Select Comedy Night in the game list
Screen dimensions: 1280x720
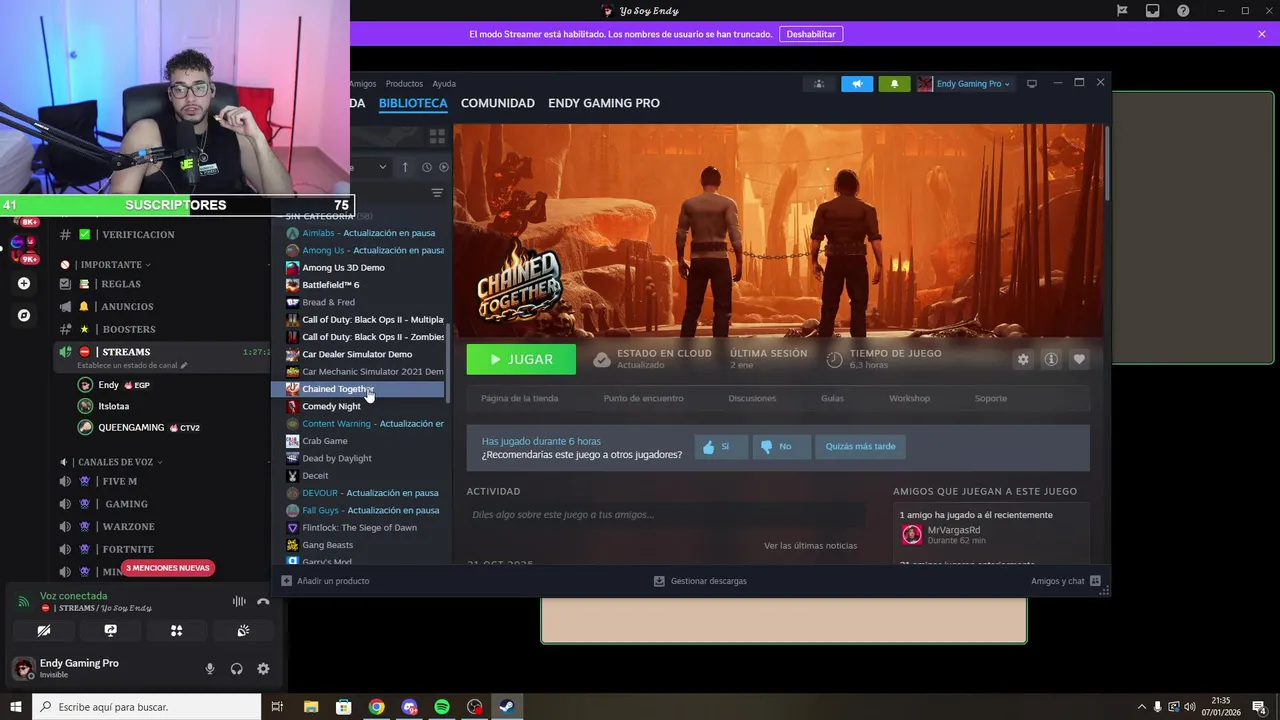364,406
